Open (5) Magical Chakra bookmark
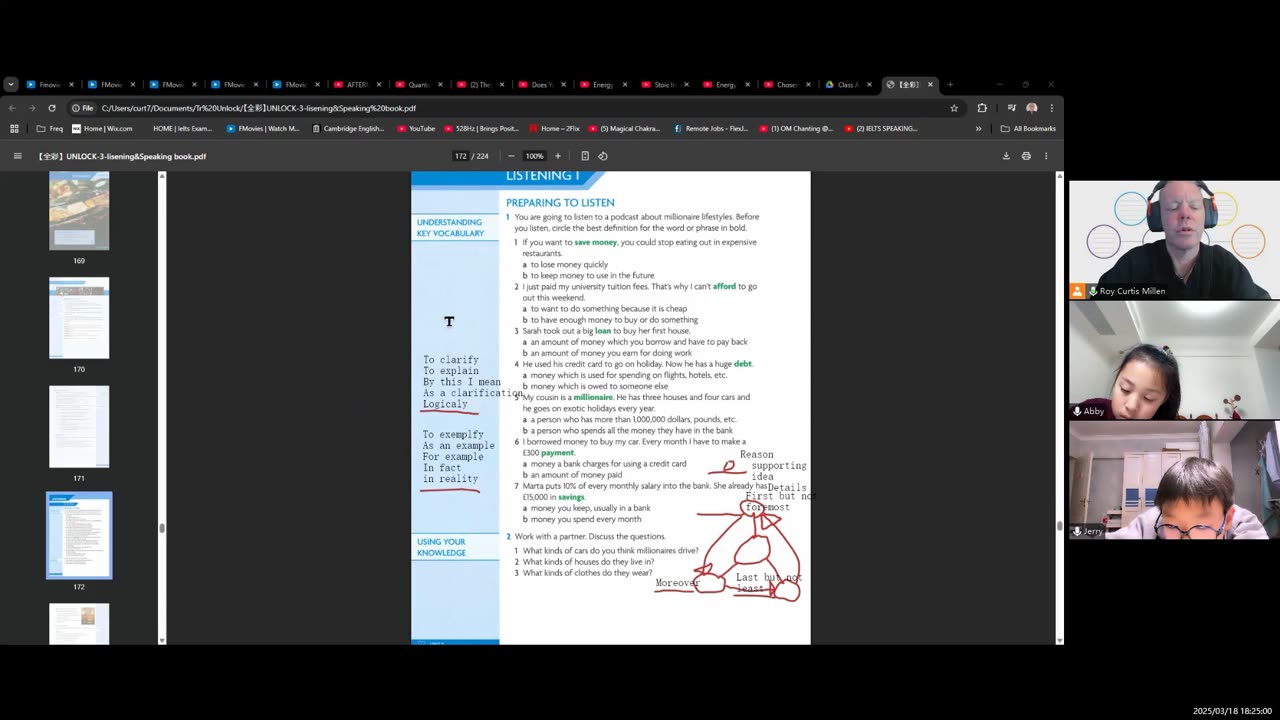This screenshot has height=720, width=1280. coord(626,128)
